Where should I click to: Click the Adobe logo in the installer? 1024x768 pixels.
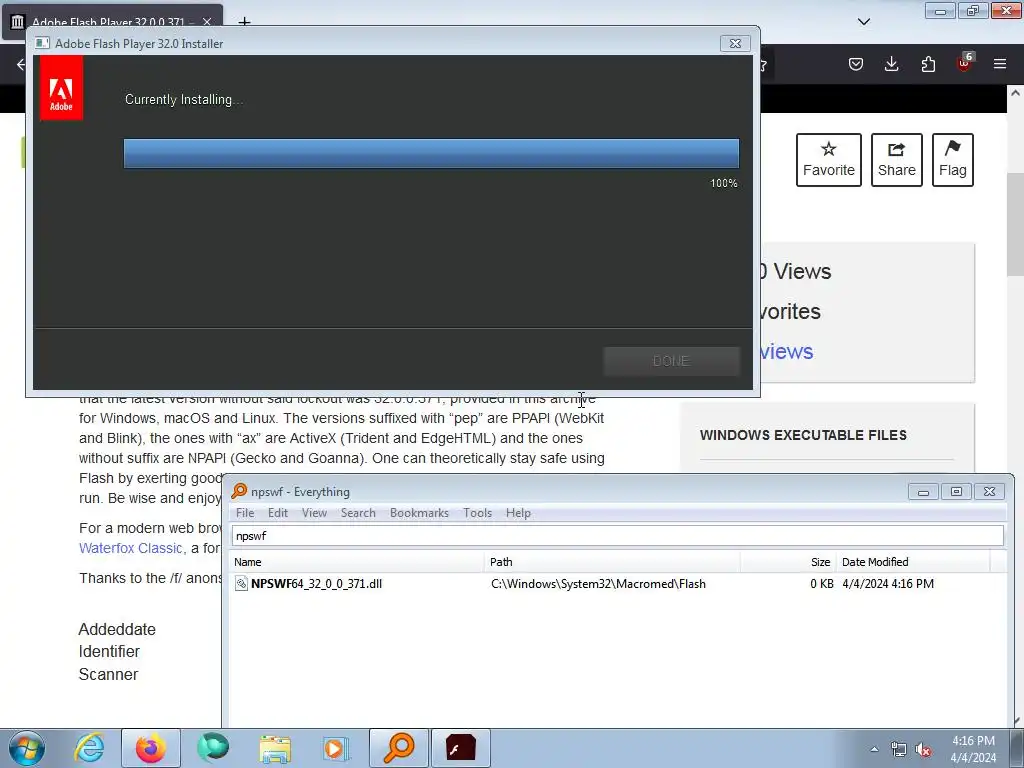[x=61, y=88]
